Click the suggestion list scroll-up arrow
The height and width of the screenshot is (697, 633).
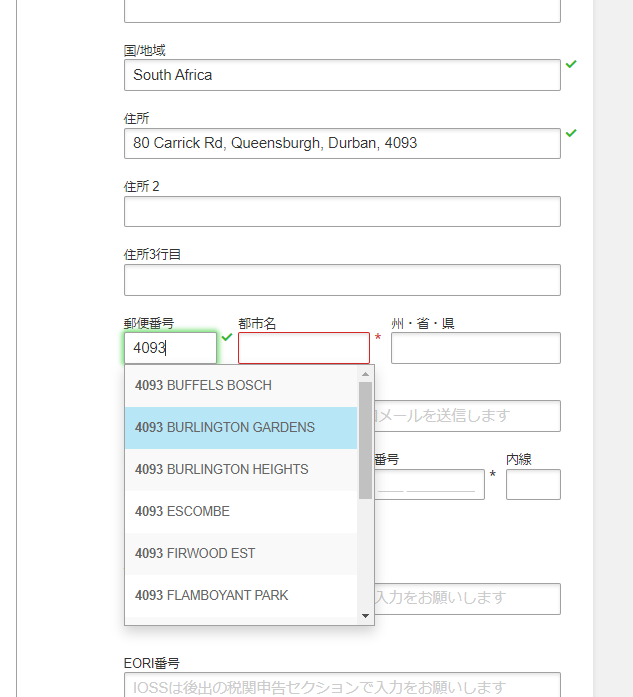point(365,374)
